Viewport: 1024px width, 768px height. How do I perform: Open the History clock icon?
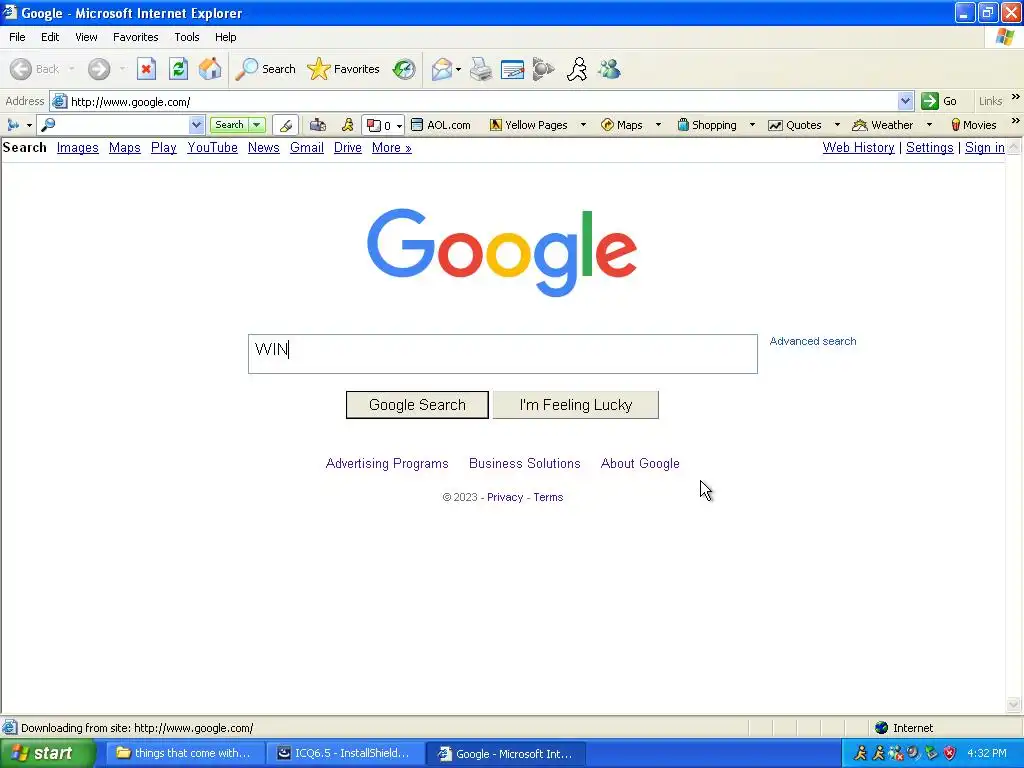click(x=404, y=69)
